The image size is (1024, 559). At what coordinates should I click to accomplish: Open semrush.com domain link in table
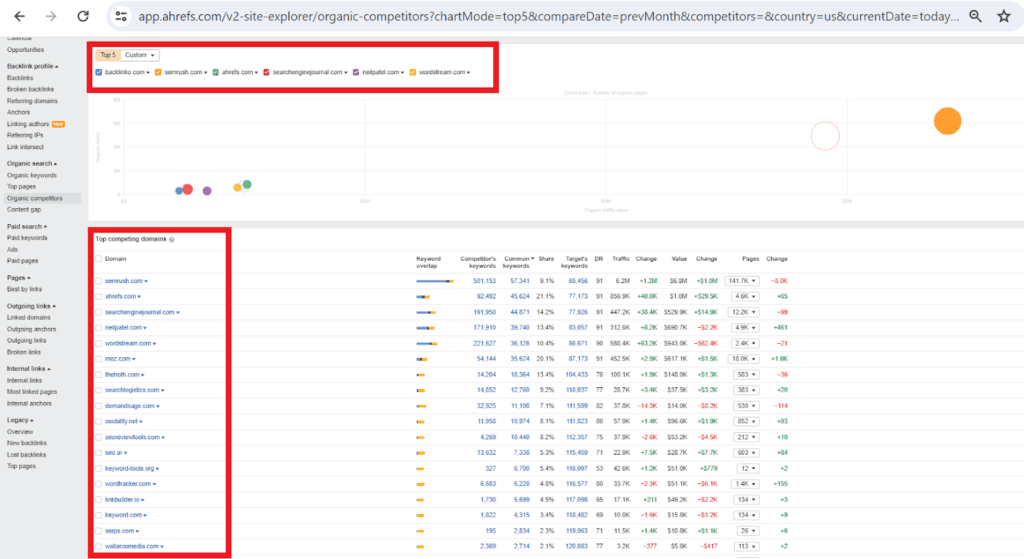click(123, 281)
